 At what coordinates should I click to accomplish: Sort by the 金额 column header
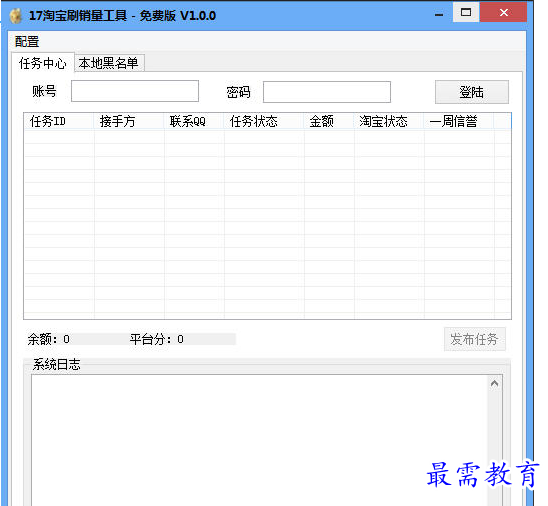coord(329,122)
